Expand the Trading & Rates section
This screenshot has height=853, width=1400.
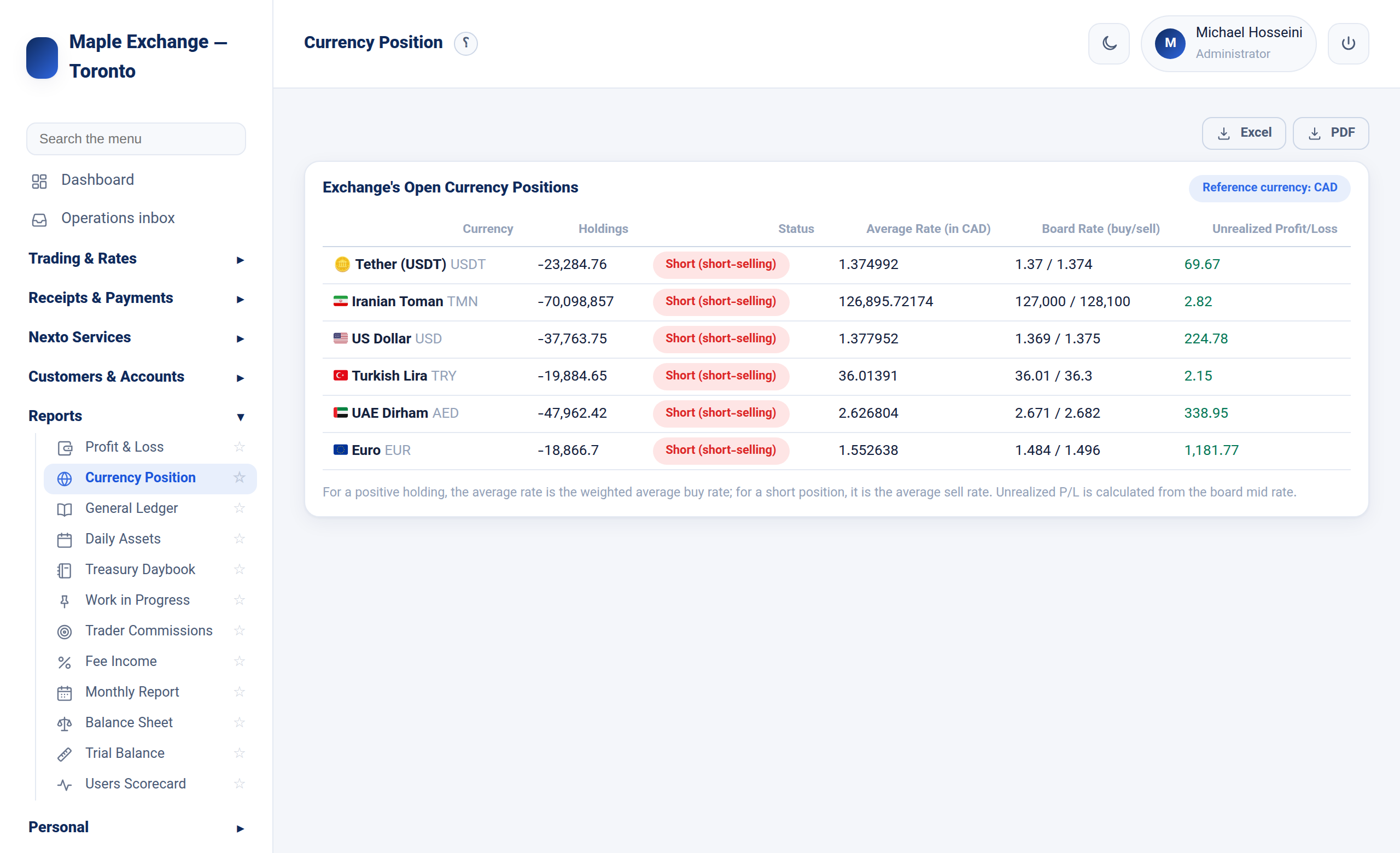(136, 259)
